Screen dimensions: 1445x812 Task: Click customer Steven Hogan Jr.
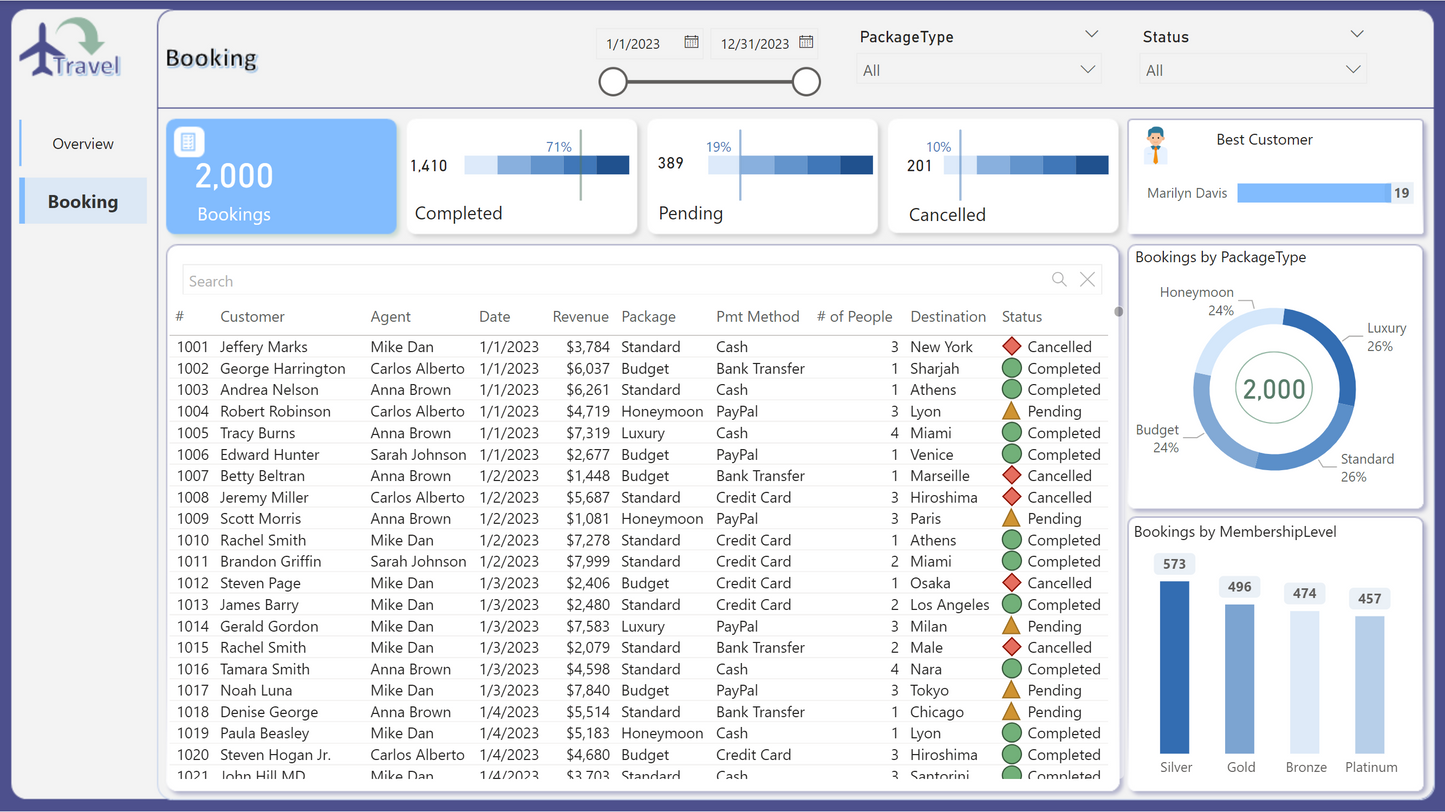coord(275,755)
